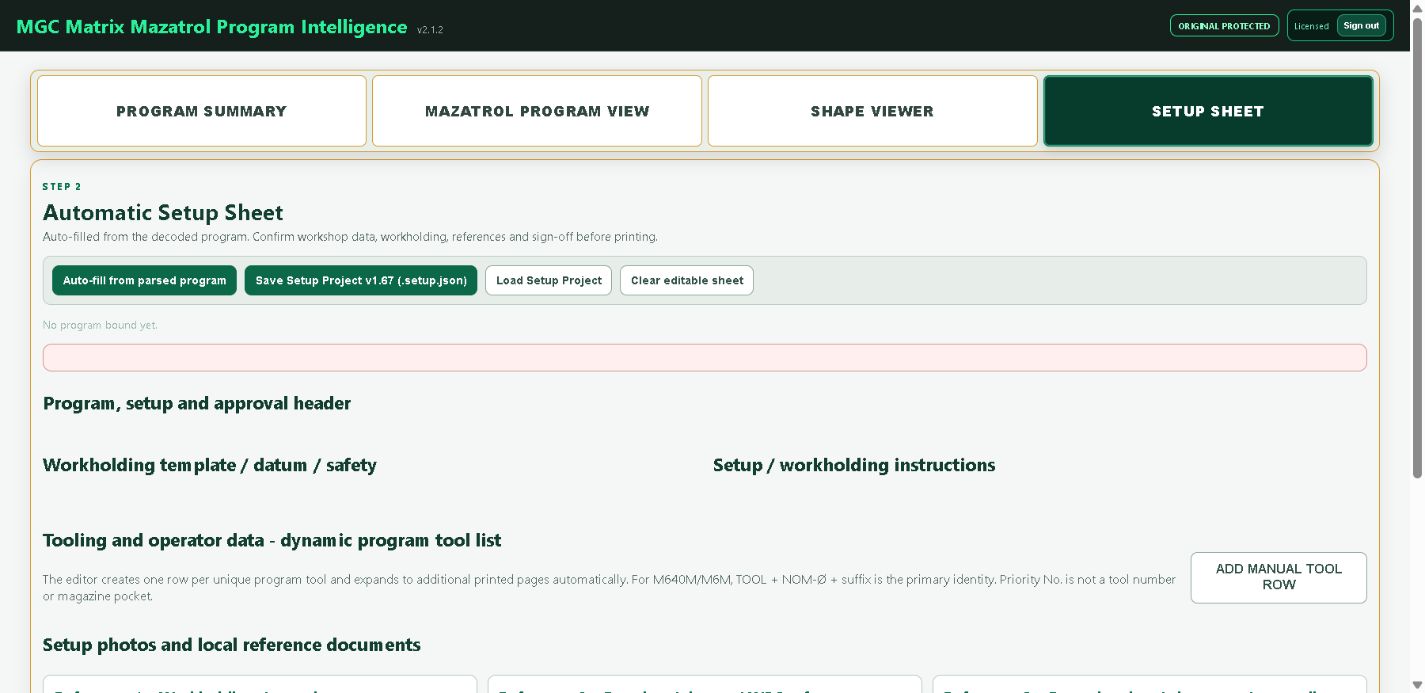1425x693 pixels.
Task: Open the Program Summary tab
Action: 202,111
